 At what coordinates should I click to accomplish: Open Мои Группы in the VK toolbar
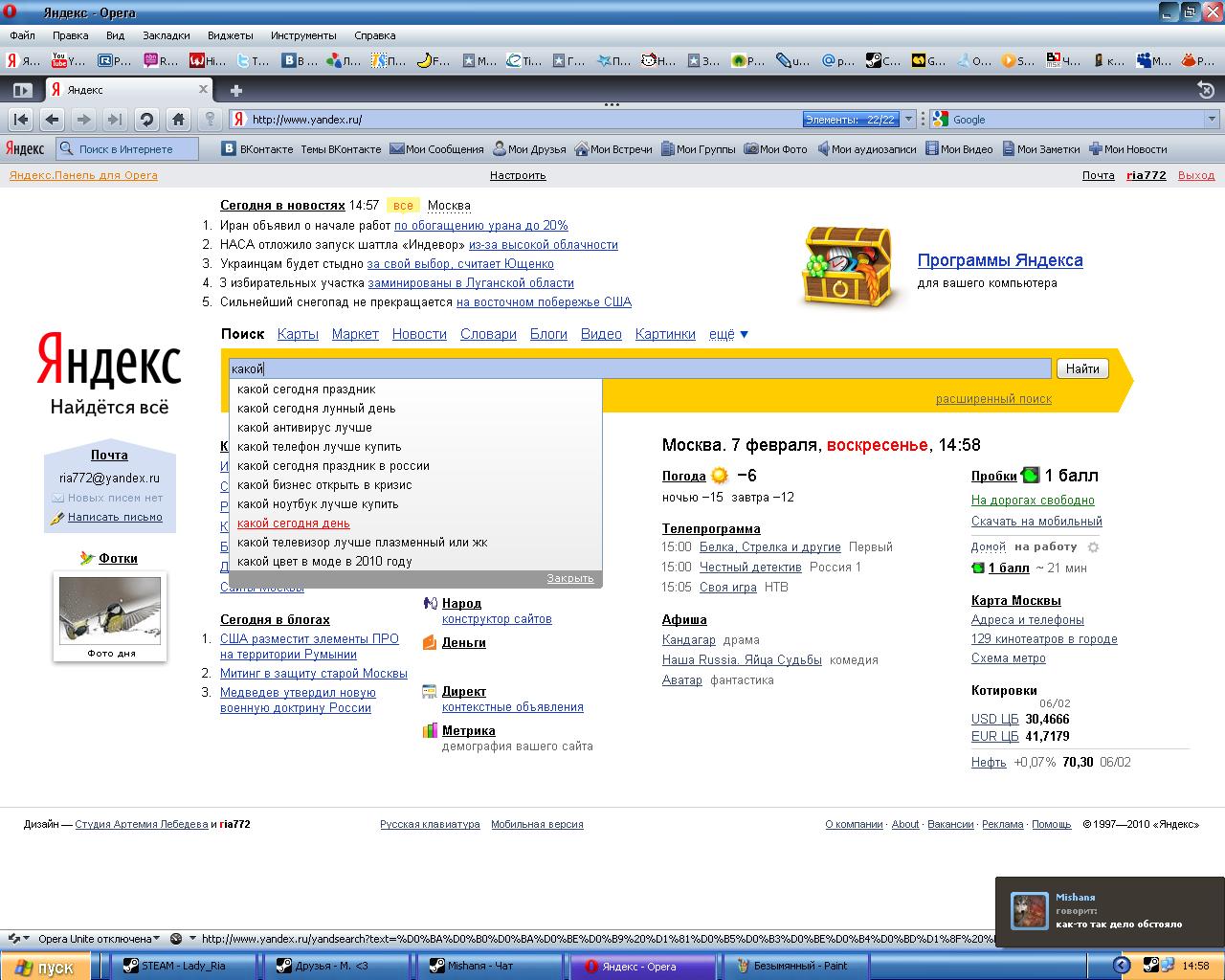pos(698,148)
